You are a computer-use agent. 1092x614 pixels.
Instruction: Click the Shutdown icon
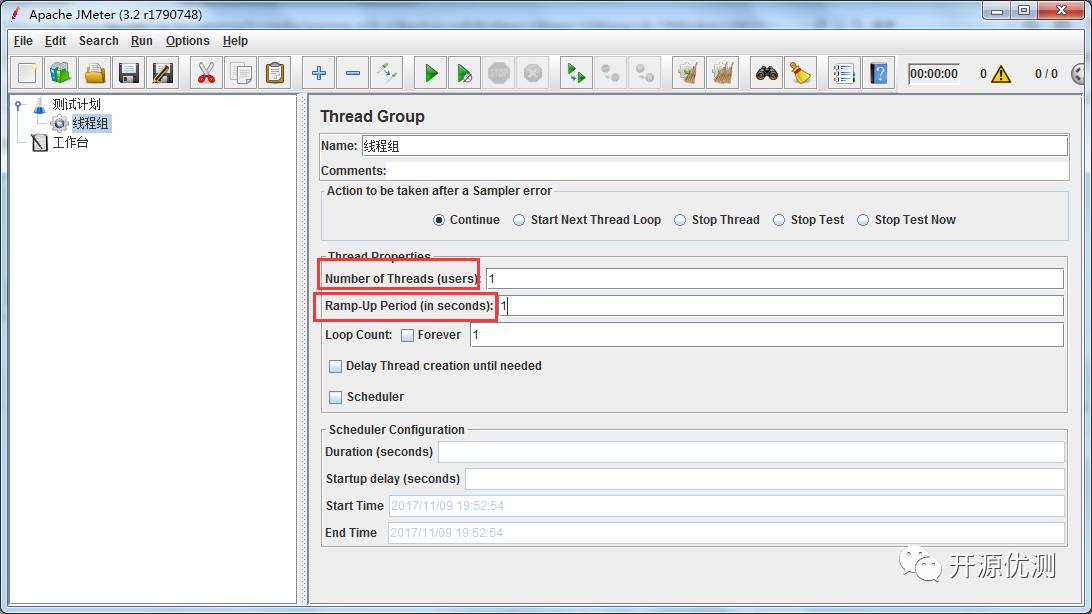coord(533,73)
